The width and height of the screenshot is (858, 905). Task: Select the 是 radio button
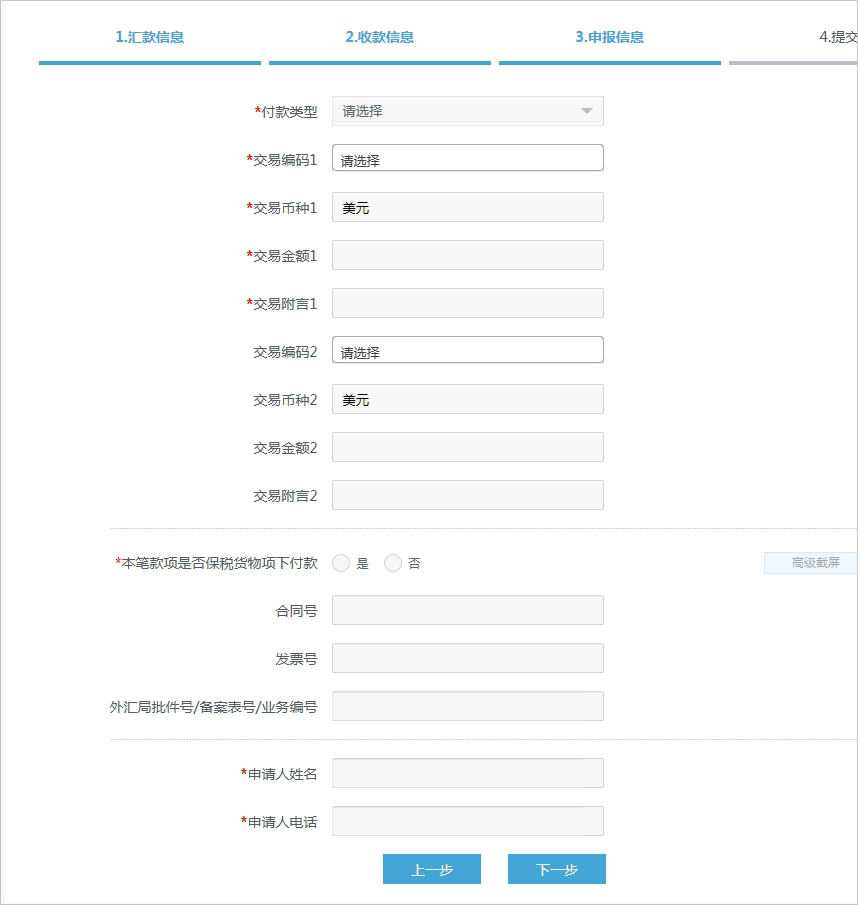(x=341, y=563)
